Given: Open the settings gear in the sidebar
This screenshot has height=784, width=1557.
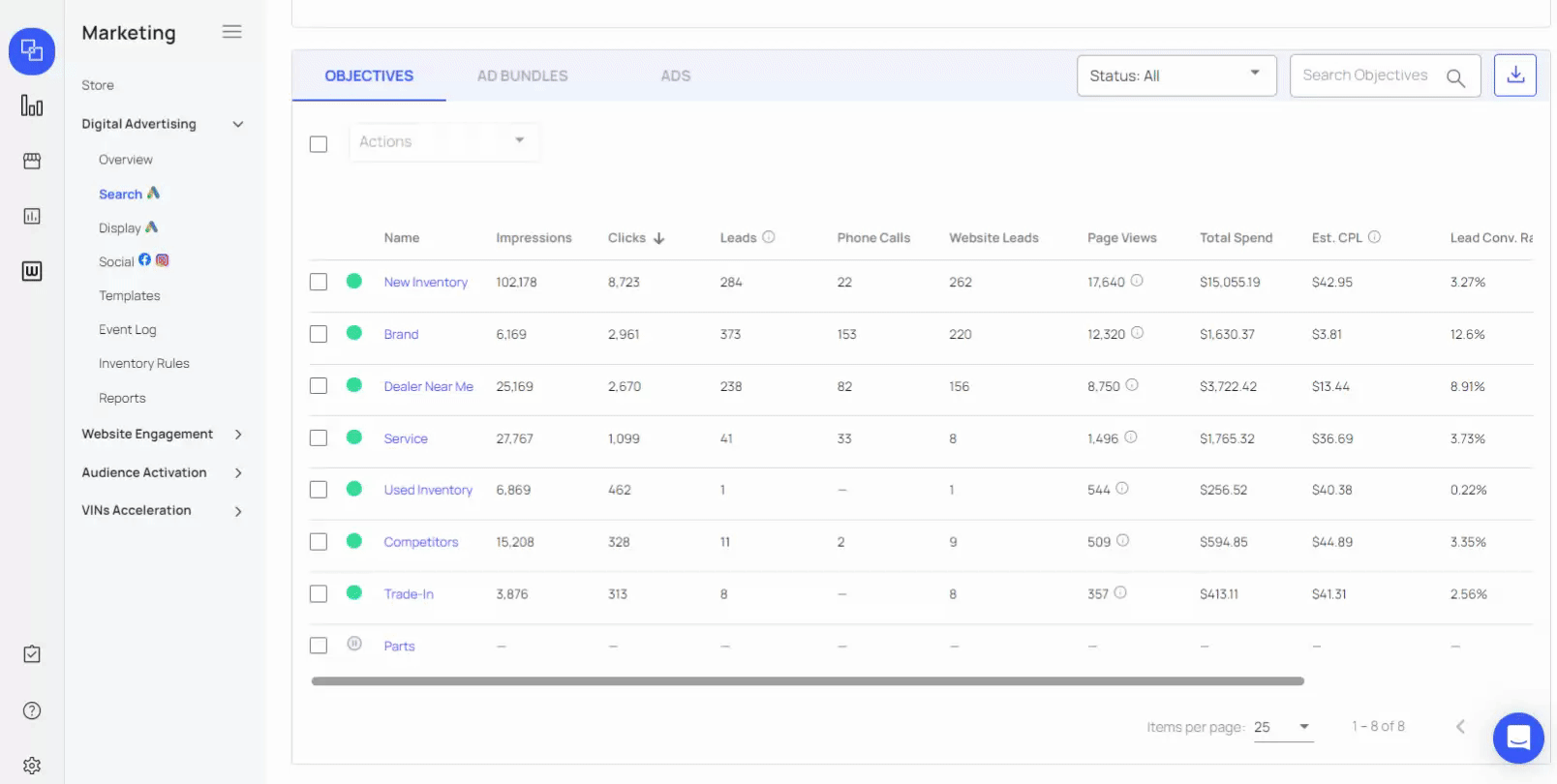Looking at the screenshot, I should pyautogui.click(x=32, y=766).
